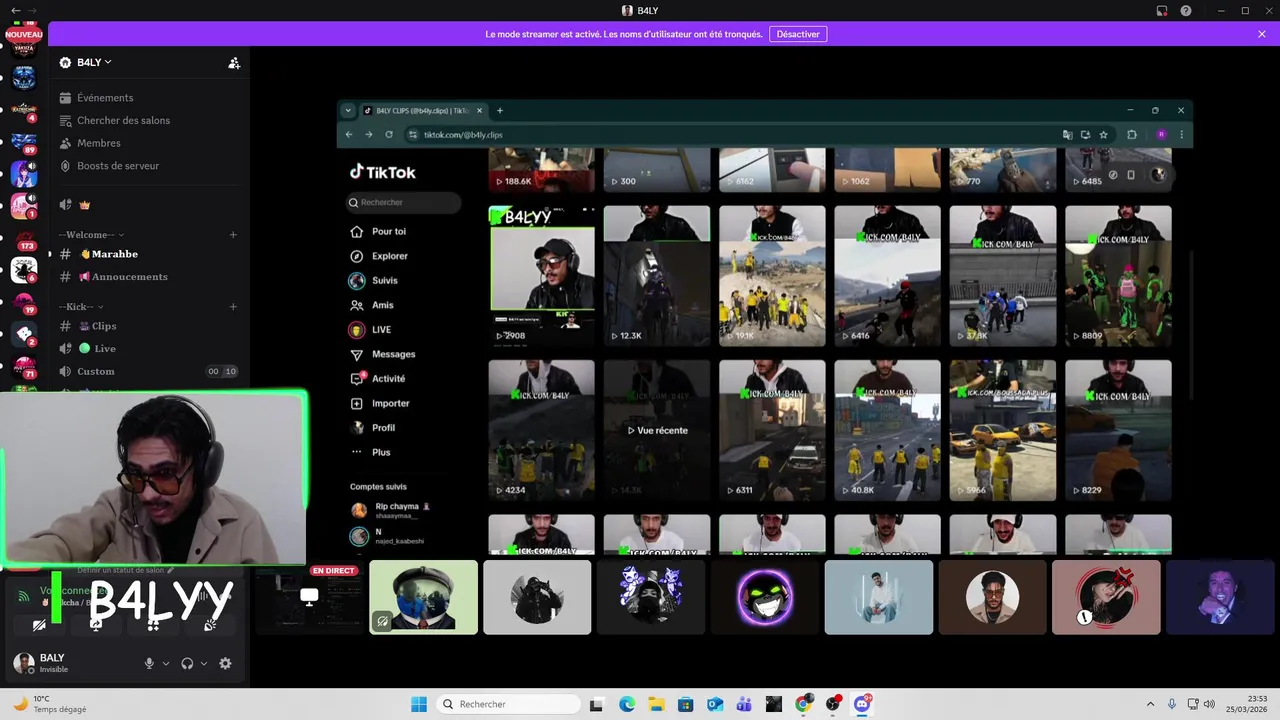Select the EN DIRECT stream tile
Image resolution: width=1280 pixels, height=720 pixels.
309,598
